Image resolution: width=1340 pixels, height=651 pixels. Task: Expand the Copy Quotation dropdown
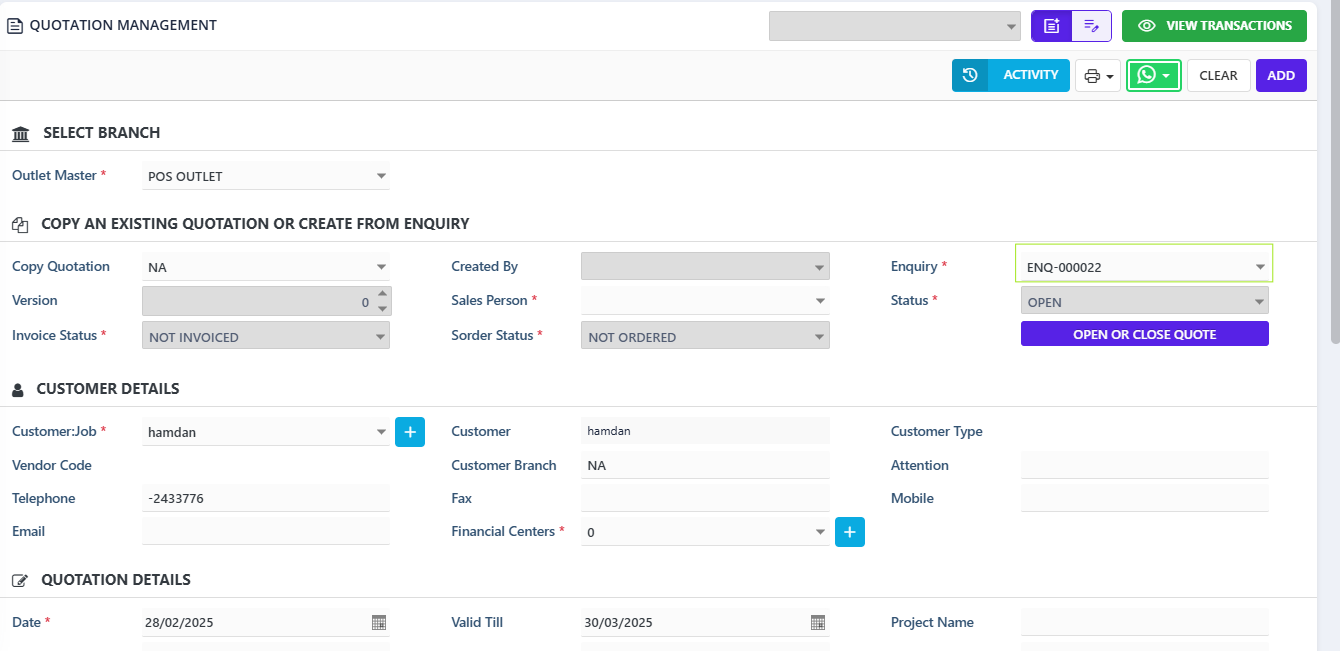[x=381, y=267]
